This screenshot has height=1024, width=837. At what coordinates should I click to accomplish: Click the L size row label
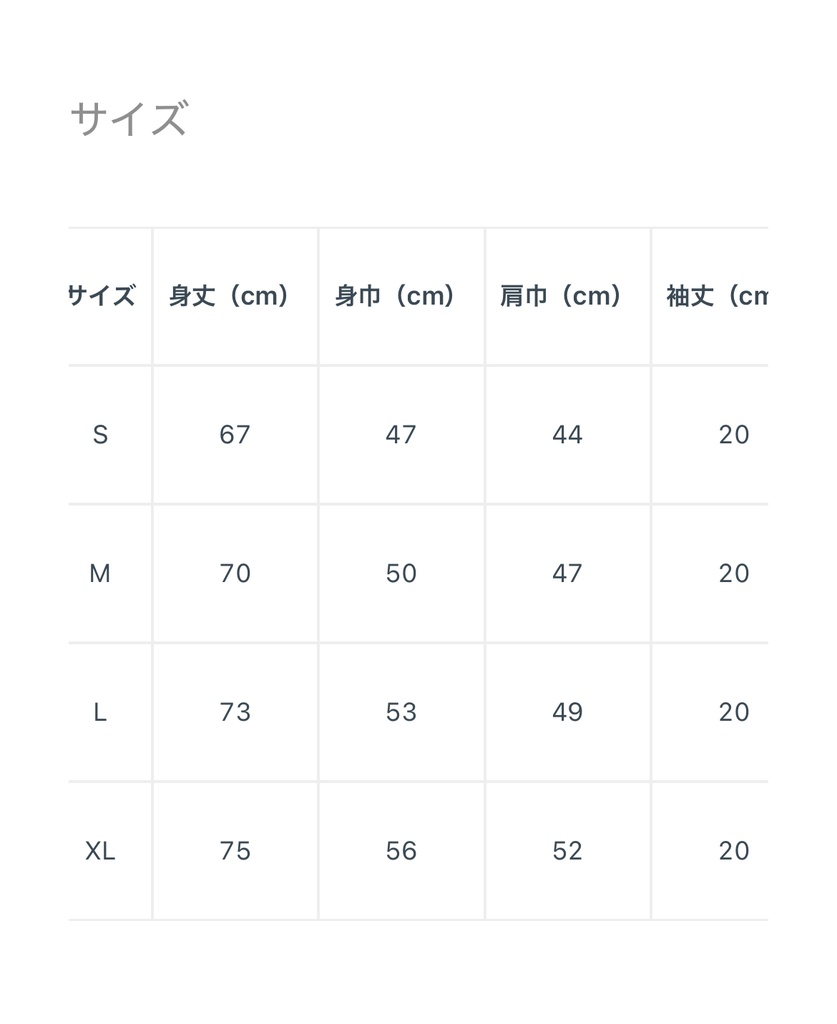click(x=100, y=712)
